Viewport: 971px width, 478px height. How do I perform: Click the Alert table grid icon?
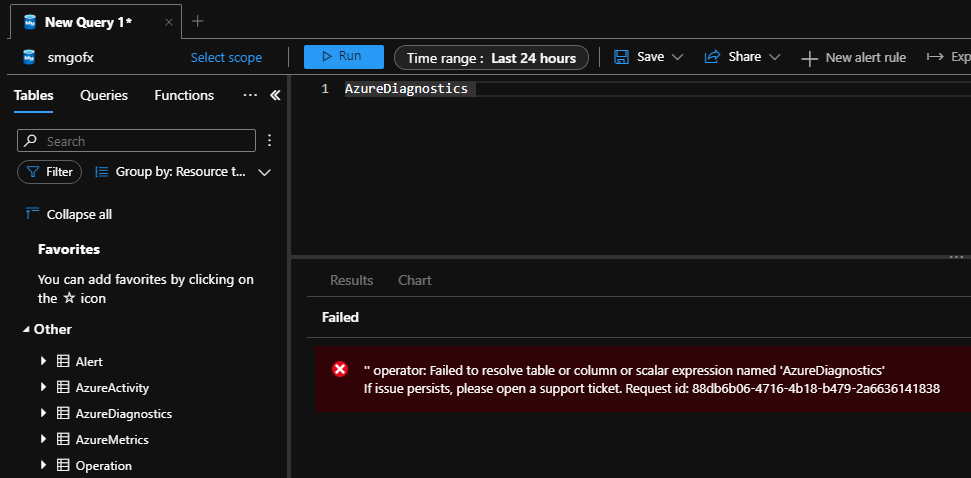[x=63, y=361]
